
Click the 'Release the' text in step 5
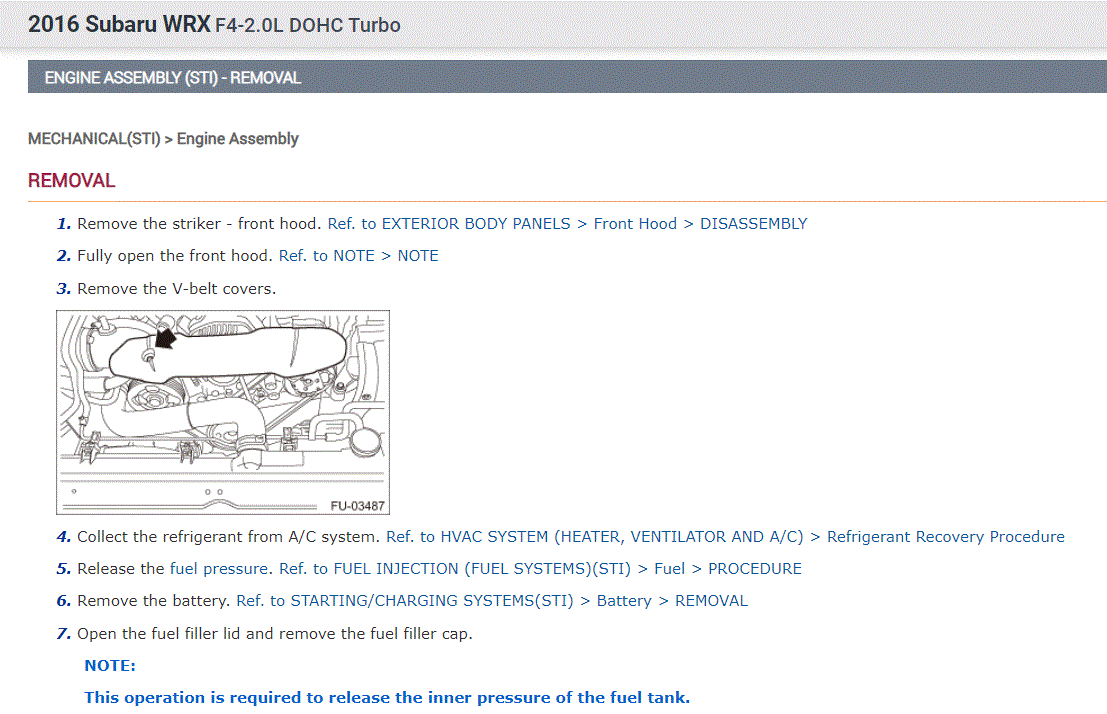coord(121,569)
